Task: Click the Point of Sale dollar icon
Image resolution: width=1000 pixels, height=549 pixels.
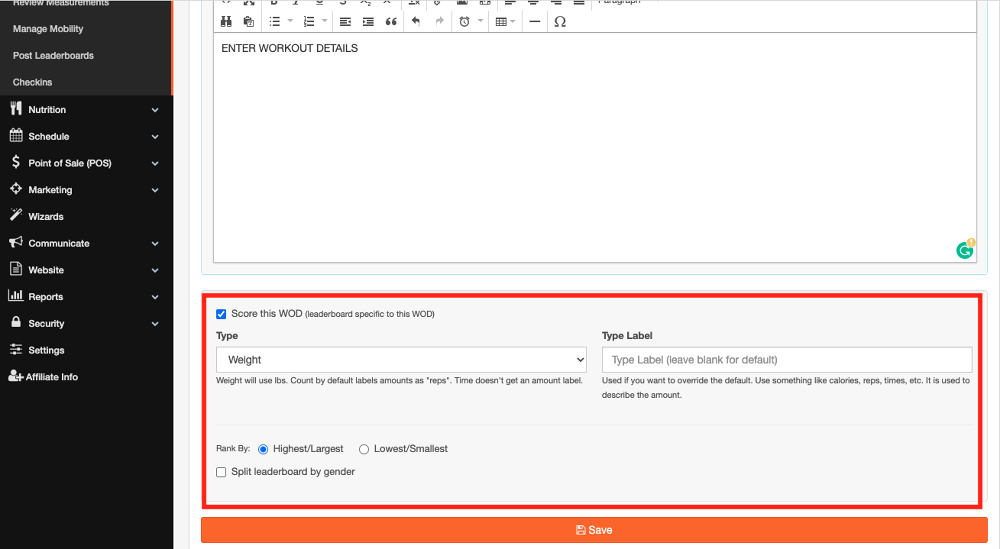Action: pyautogui.click(x=16, y=162)
